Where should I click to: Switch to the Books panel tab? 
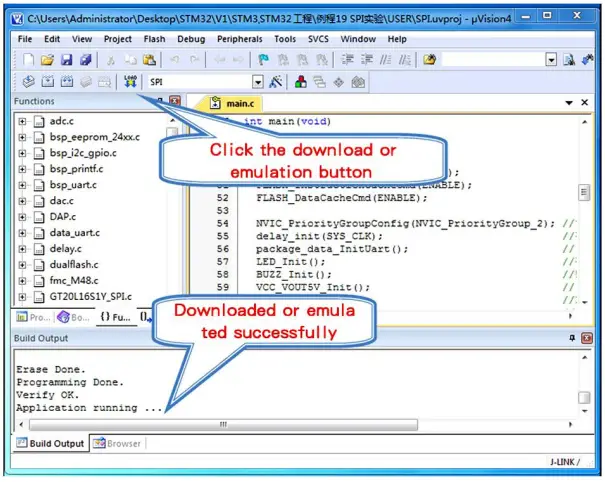(x=74, y=317)
